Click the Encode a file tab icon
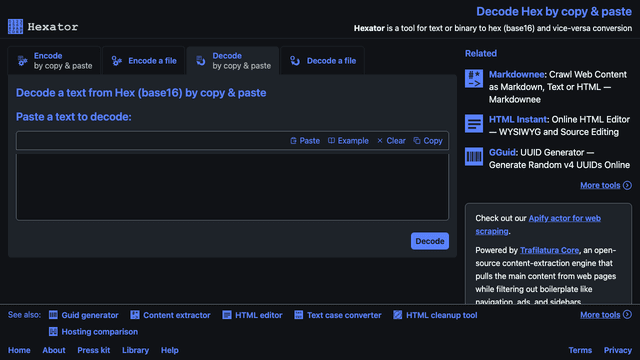The image size is (640, 360). point(117,61)
